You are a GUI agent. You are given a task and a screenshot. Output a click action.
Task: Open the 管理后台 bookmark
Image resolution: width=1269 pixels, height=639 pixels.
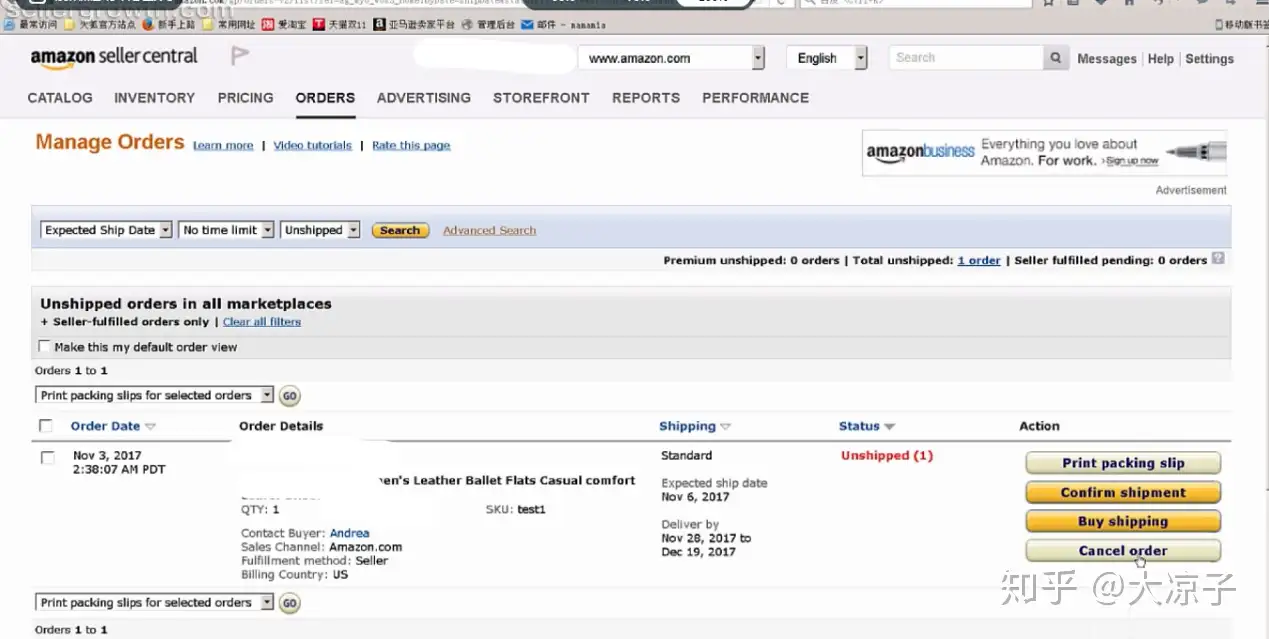pyautogui.click(x=487, y=24)
